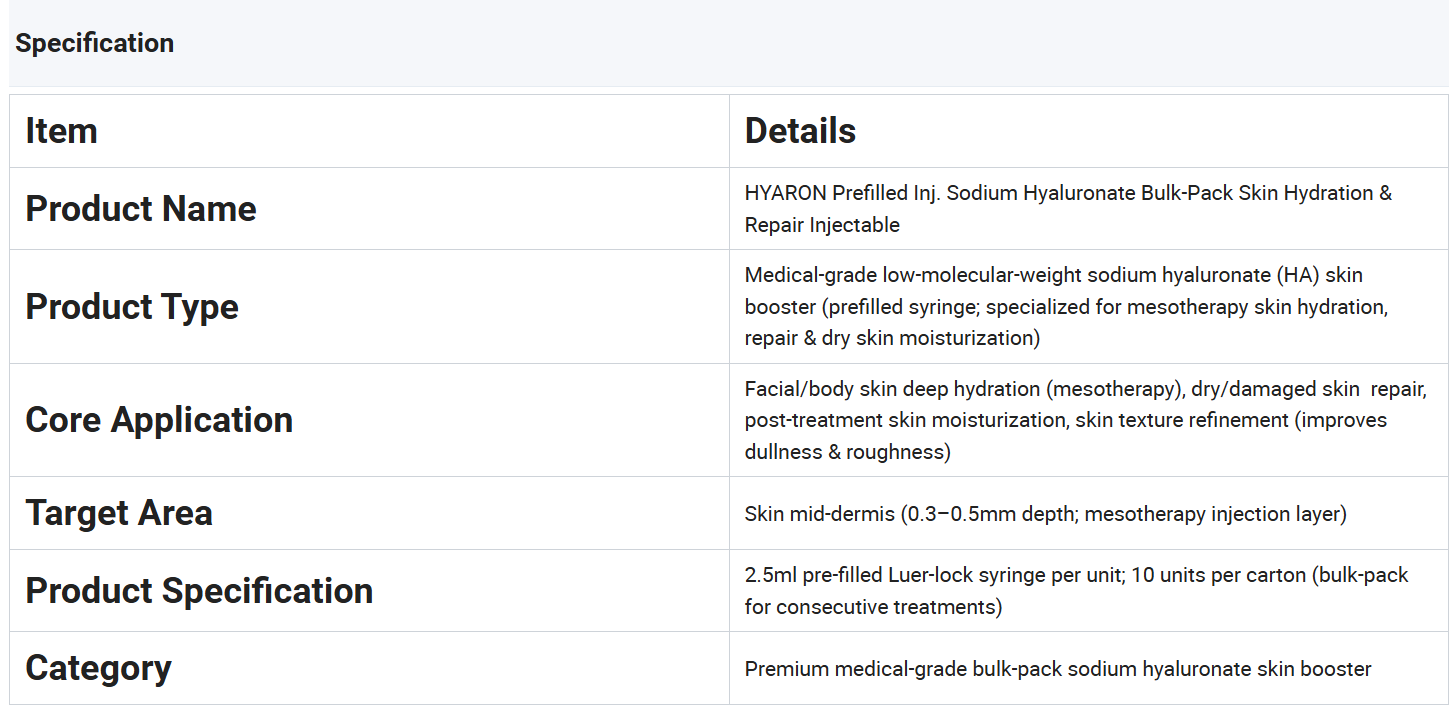Select the Item column header
The width and height of the screenshot is (1452, 708).
(61, 131)
